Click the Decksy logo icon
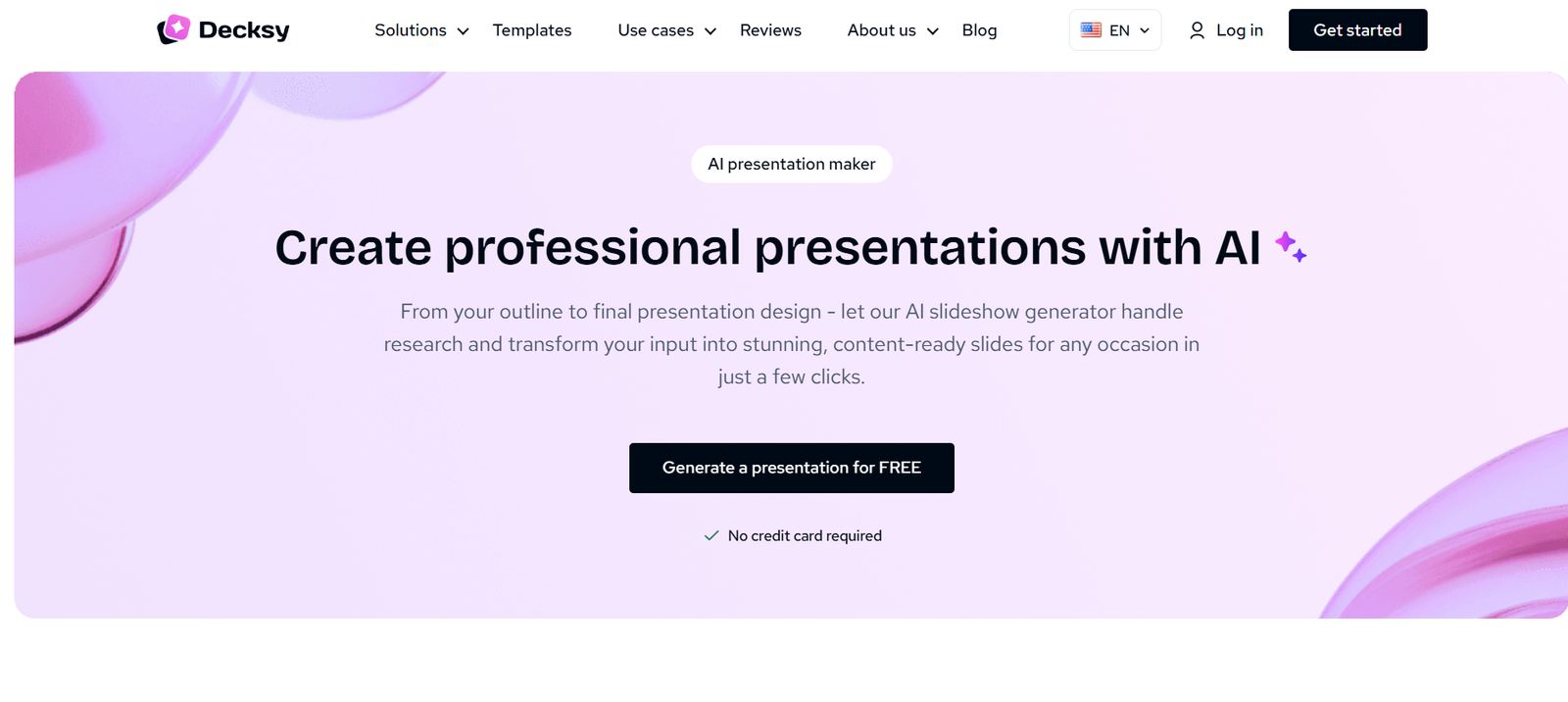Screen dimensions: 1568x702 coord(173,29)
